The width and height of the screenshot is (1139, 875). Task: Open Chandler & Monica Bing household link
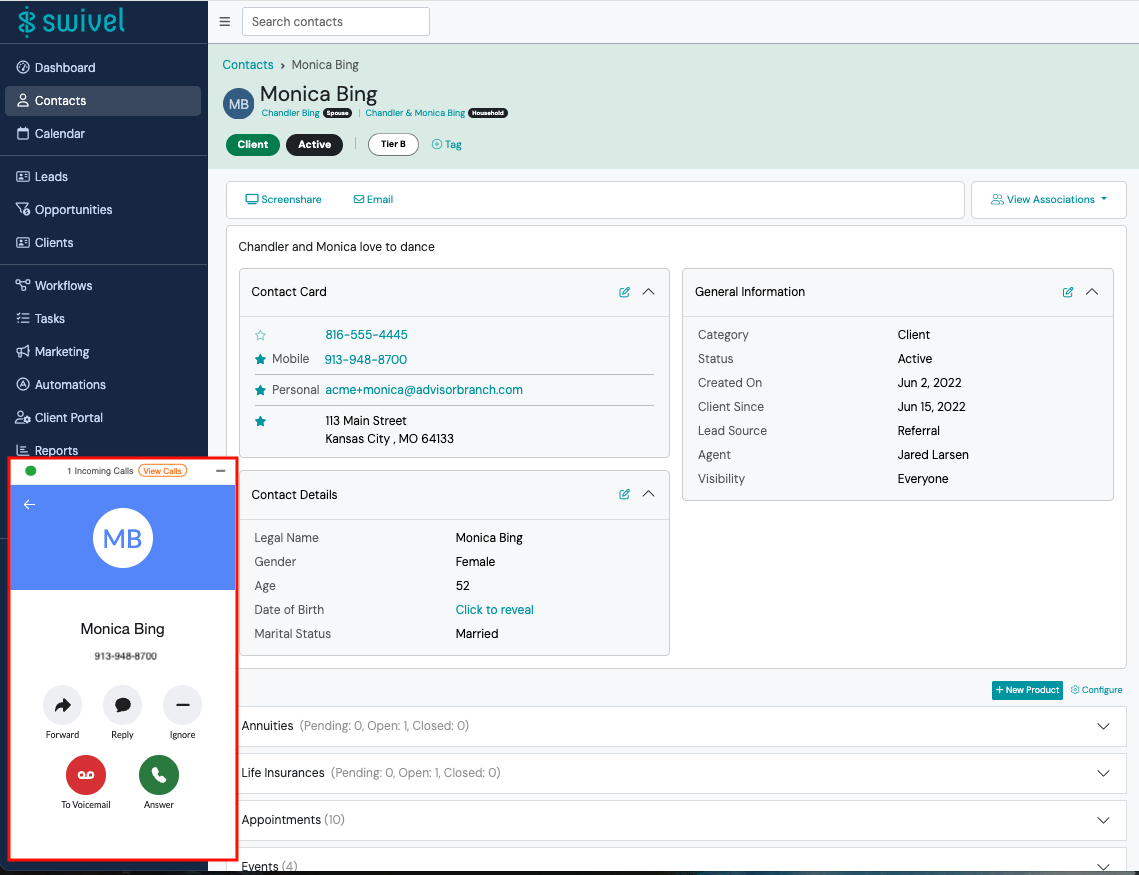point(415,113)
